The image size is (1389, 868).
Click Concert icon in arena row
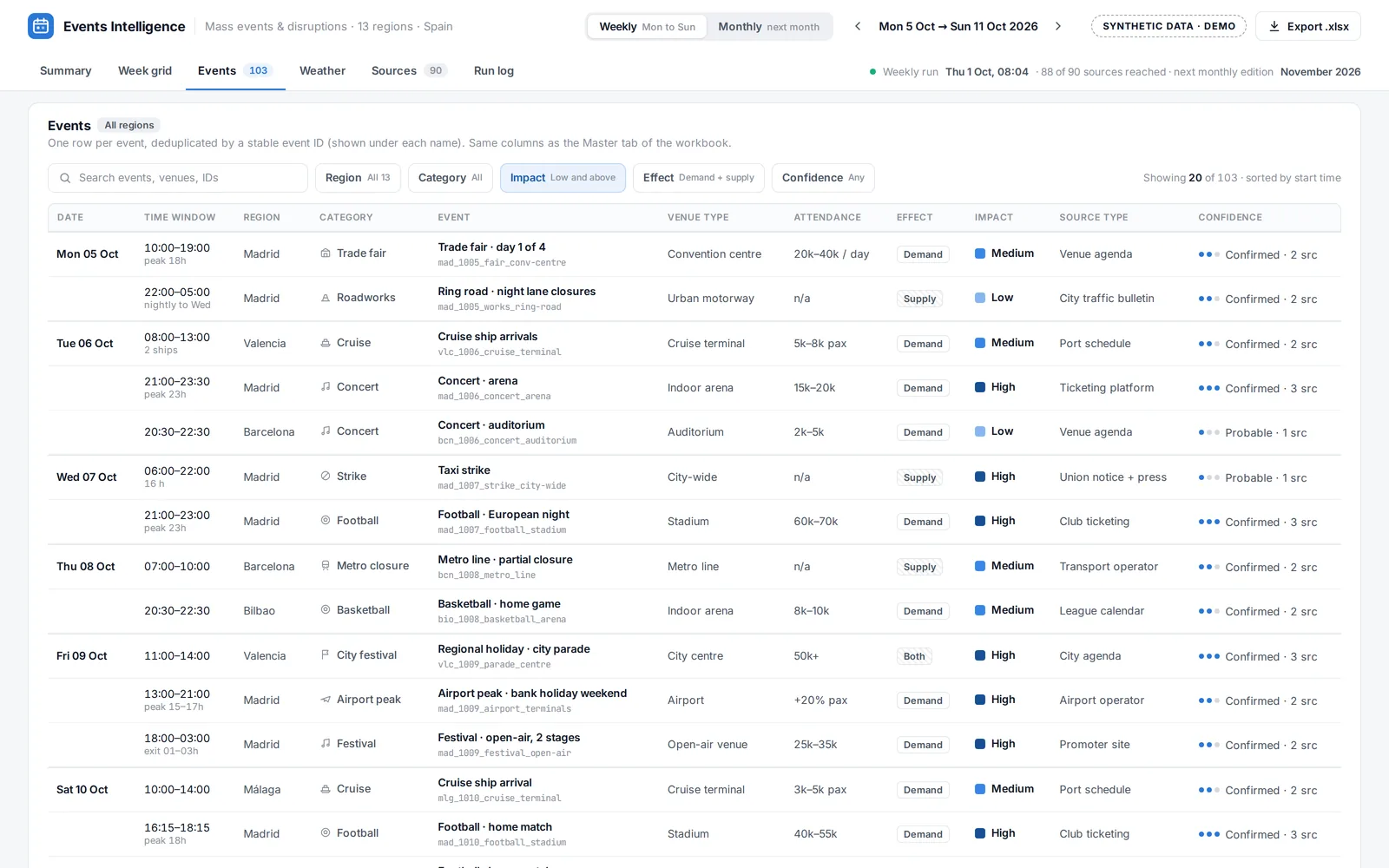coord(326,387)
